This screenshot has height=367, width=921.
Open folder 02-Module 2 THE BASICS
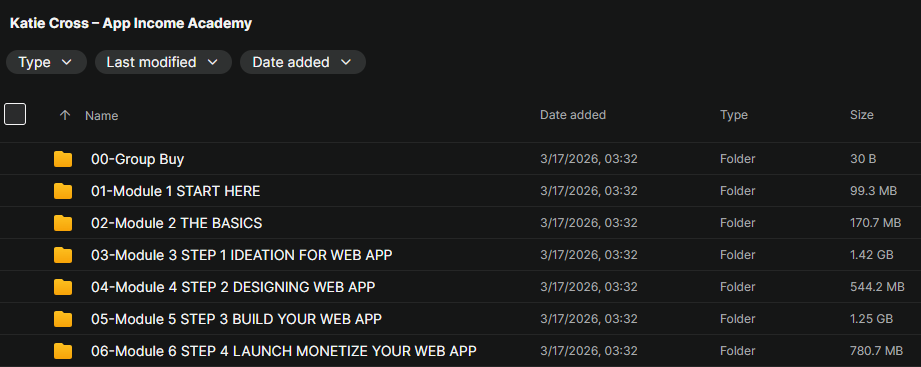pyautogui.click(x=177, y=223)
